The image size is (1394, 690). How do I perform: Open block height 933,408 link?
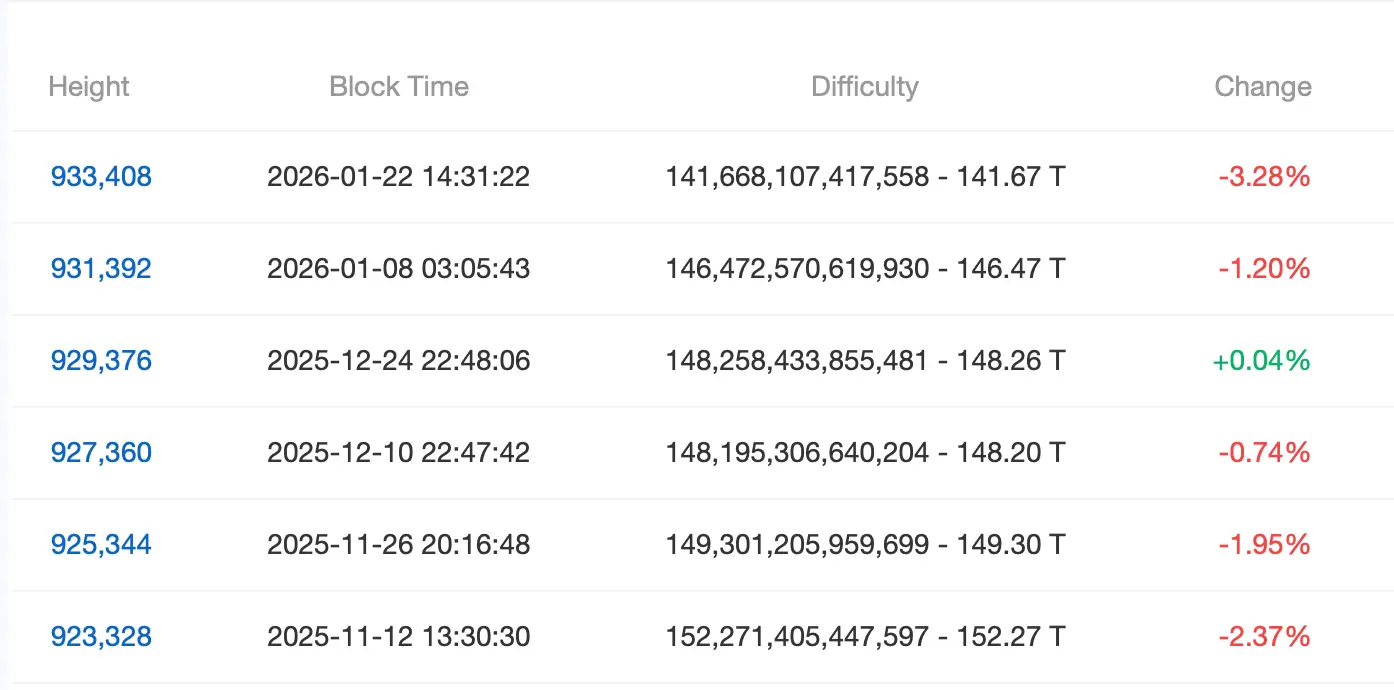coord(101,177)
